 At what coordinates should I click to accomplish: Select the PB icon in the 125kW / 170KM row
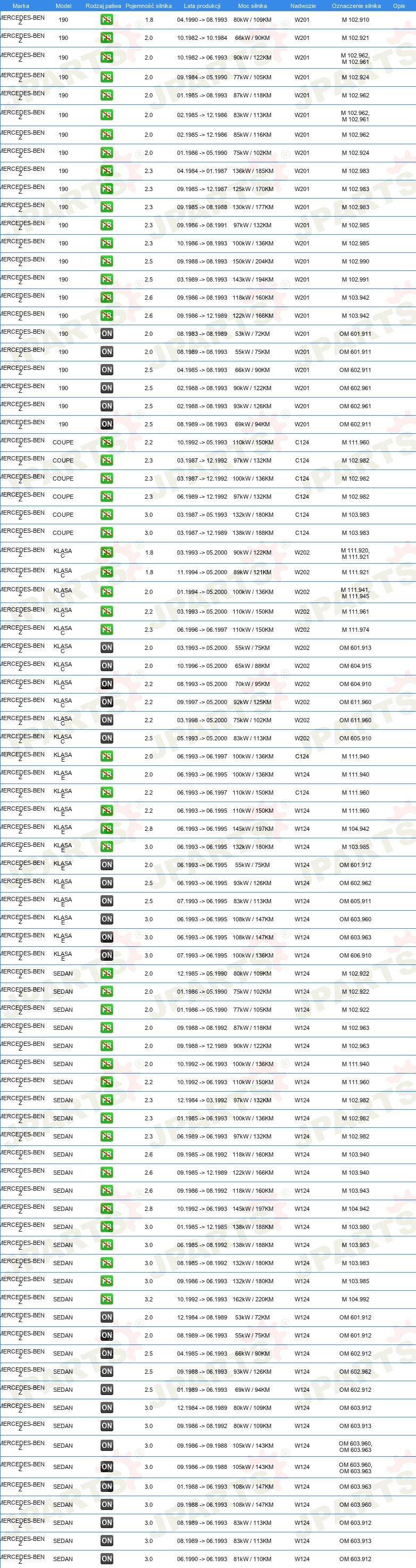[x=106, y=189]
